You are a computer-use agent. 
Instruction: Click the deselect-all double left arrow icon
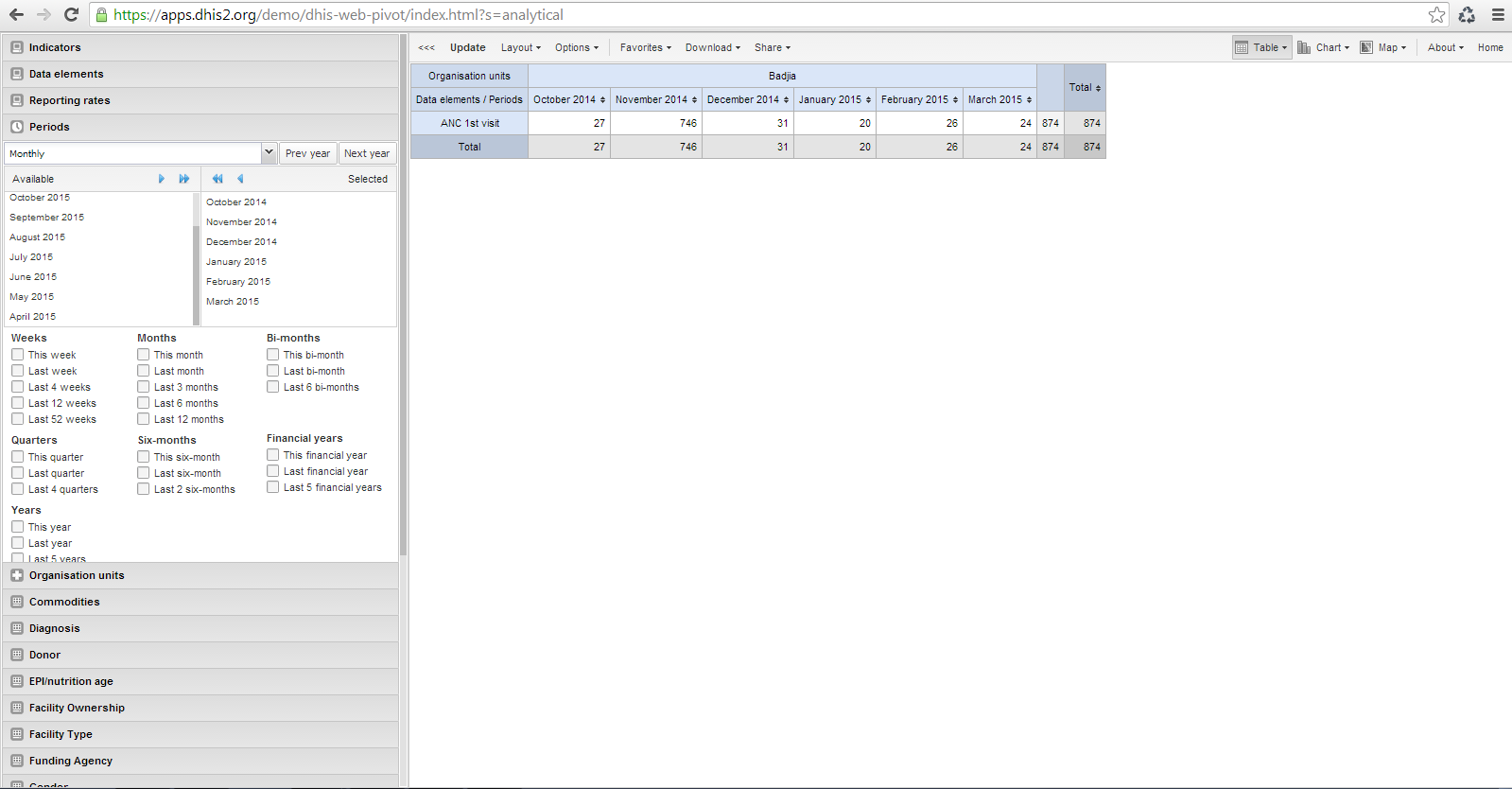[x=217, y=179]
